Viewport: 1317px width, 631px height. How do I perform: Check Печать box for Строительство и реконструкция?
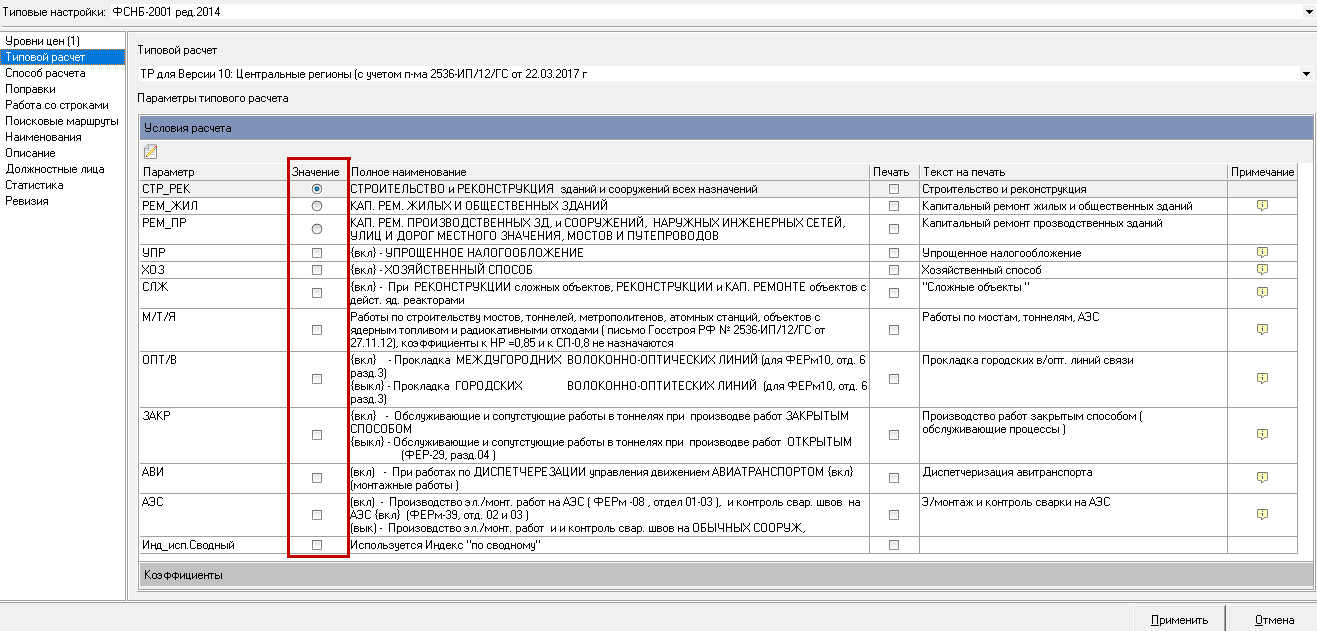point(894,189)
